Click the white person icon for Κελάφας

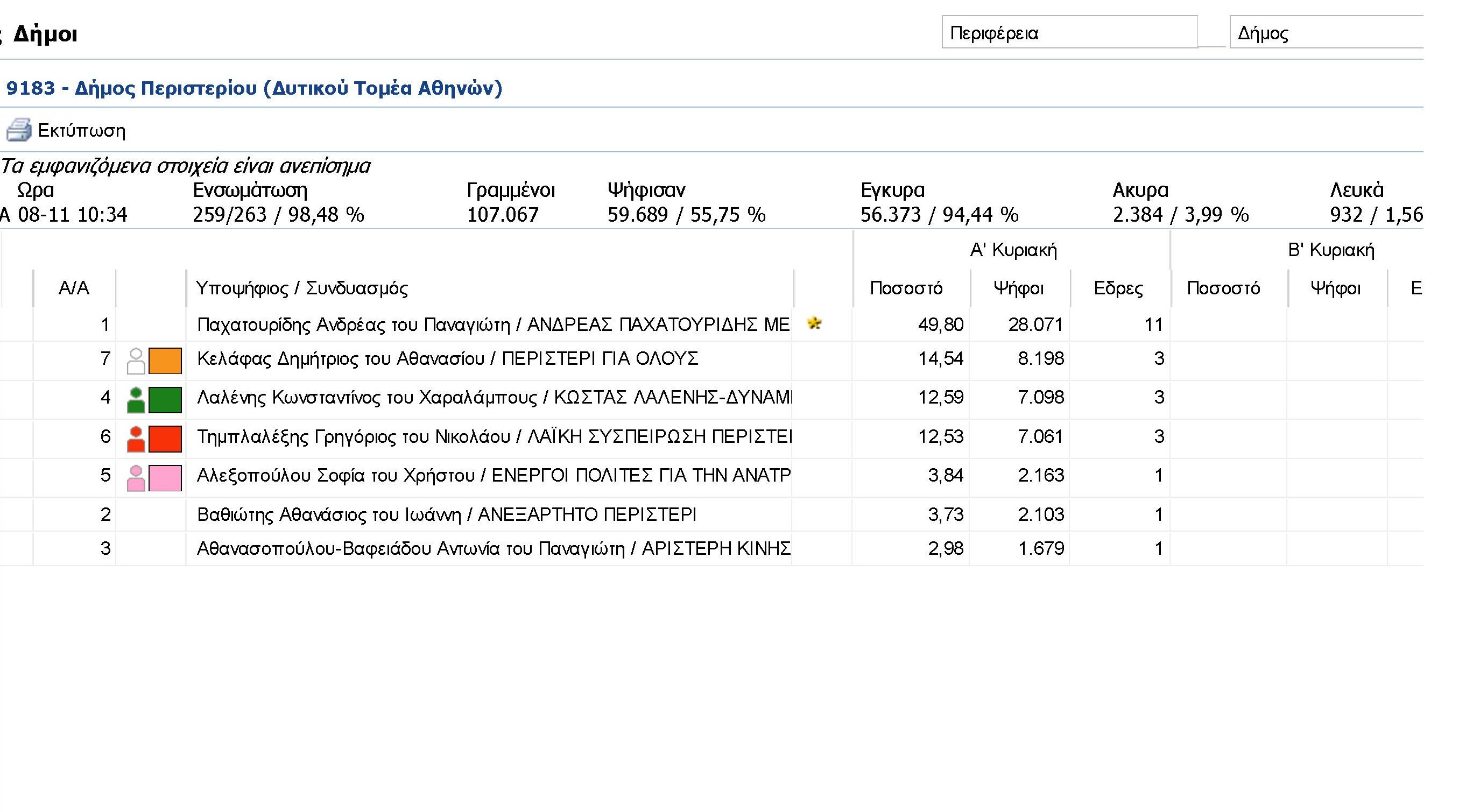136,361
